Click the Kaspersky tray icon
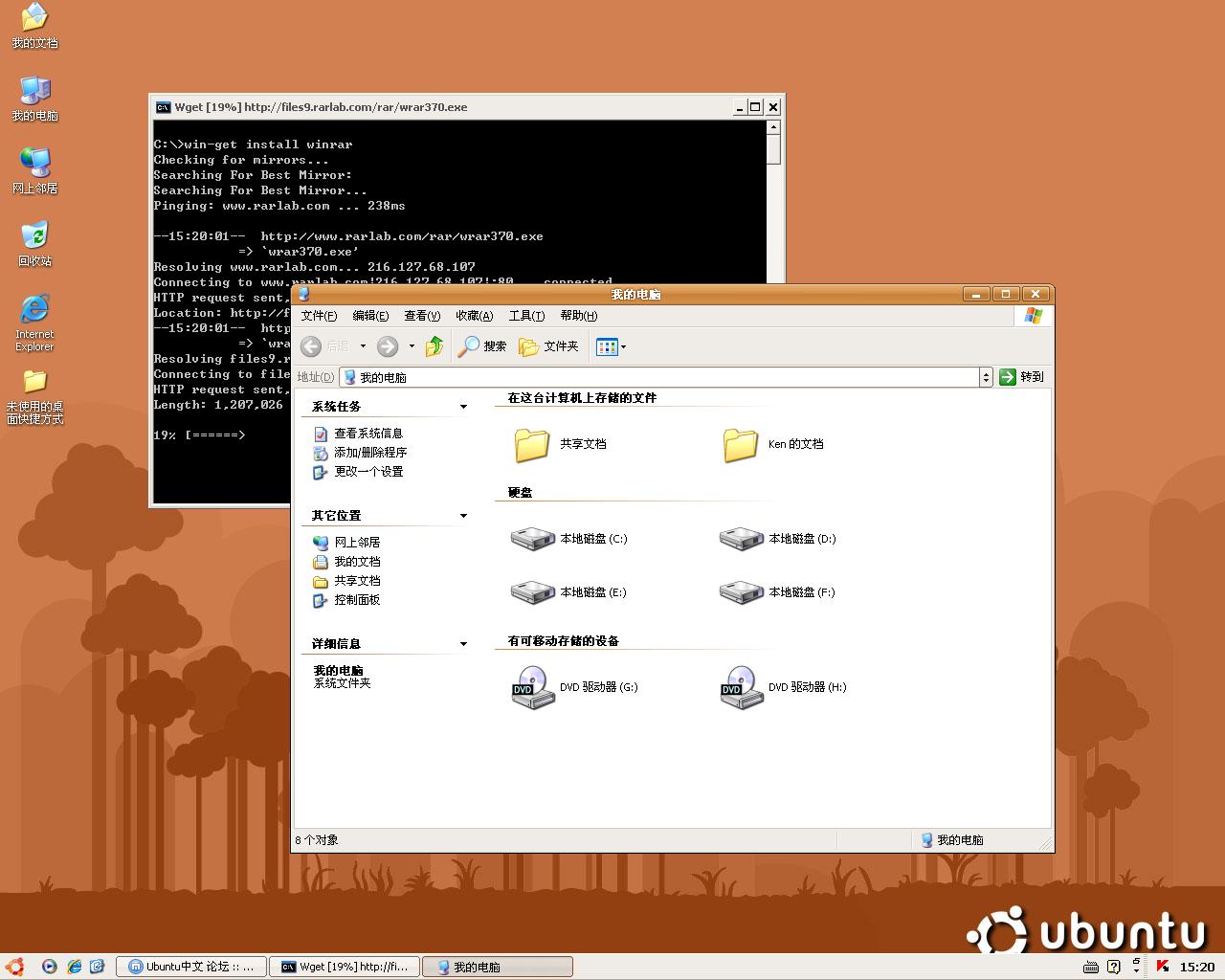The image size is (1225, 980). [1163, 967]
